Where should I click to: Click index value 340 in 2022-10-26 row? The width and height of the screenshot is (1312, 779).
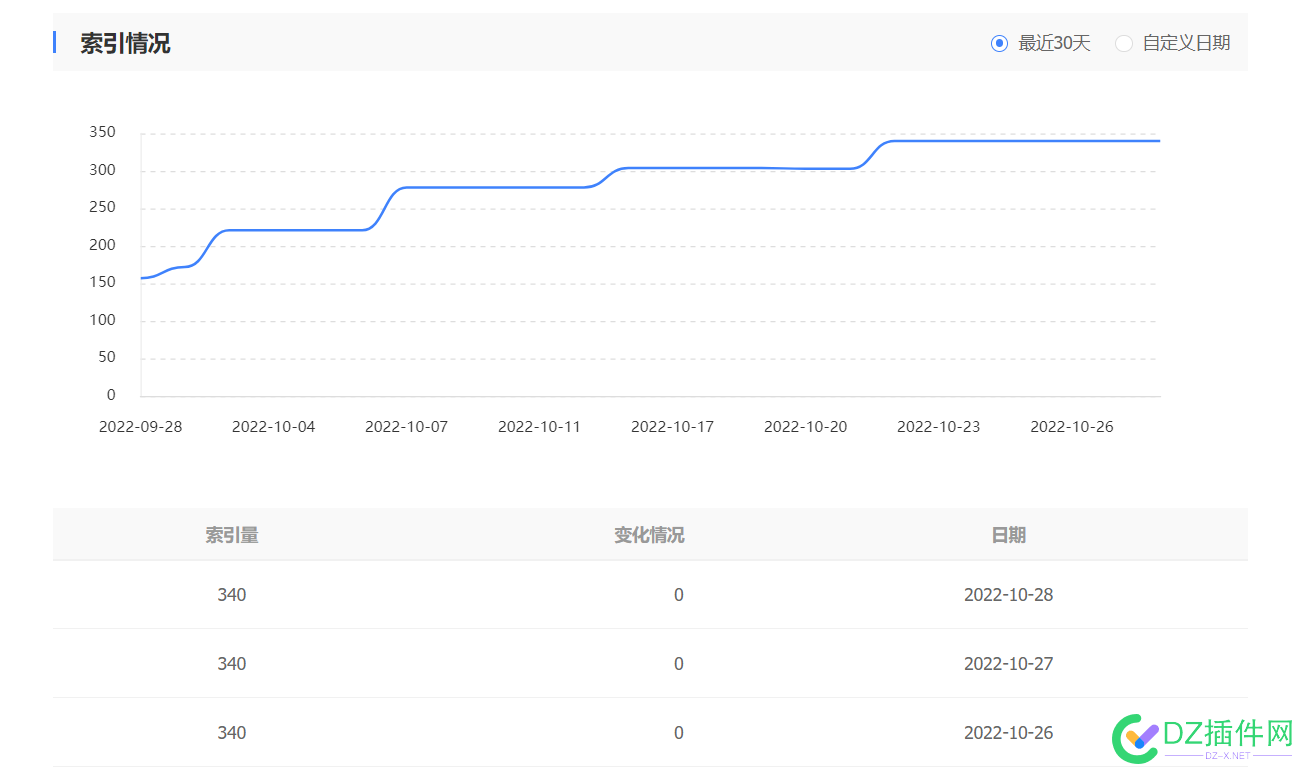point(232,733)
